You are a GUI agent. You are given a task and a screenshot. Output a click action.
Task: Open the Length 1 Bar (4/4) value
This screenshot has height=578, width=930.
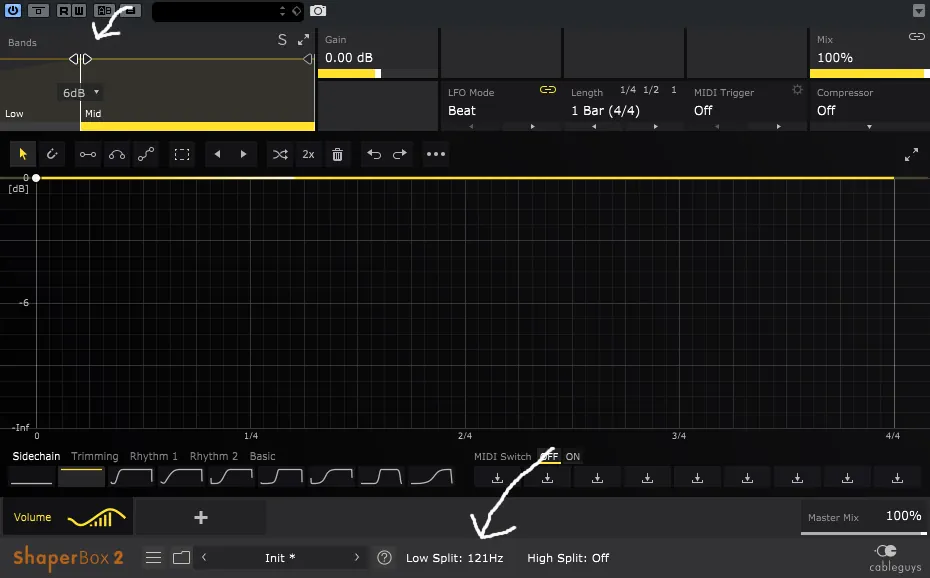tap(605, 111)
